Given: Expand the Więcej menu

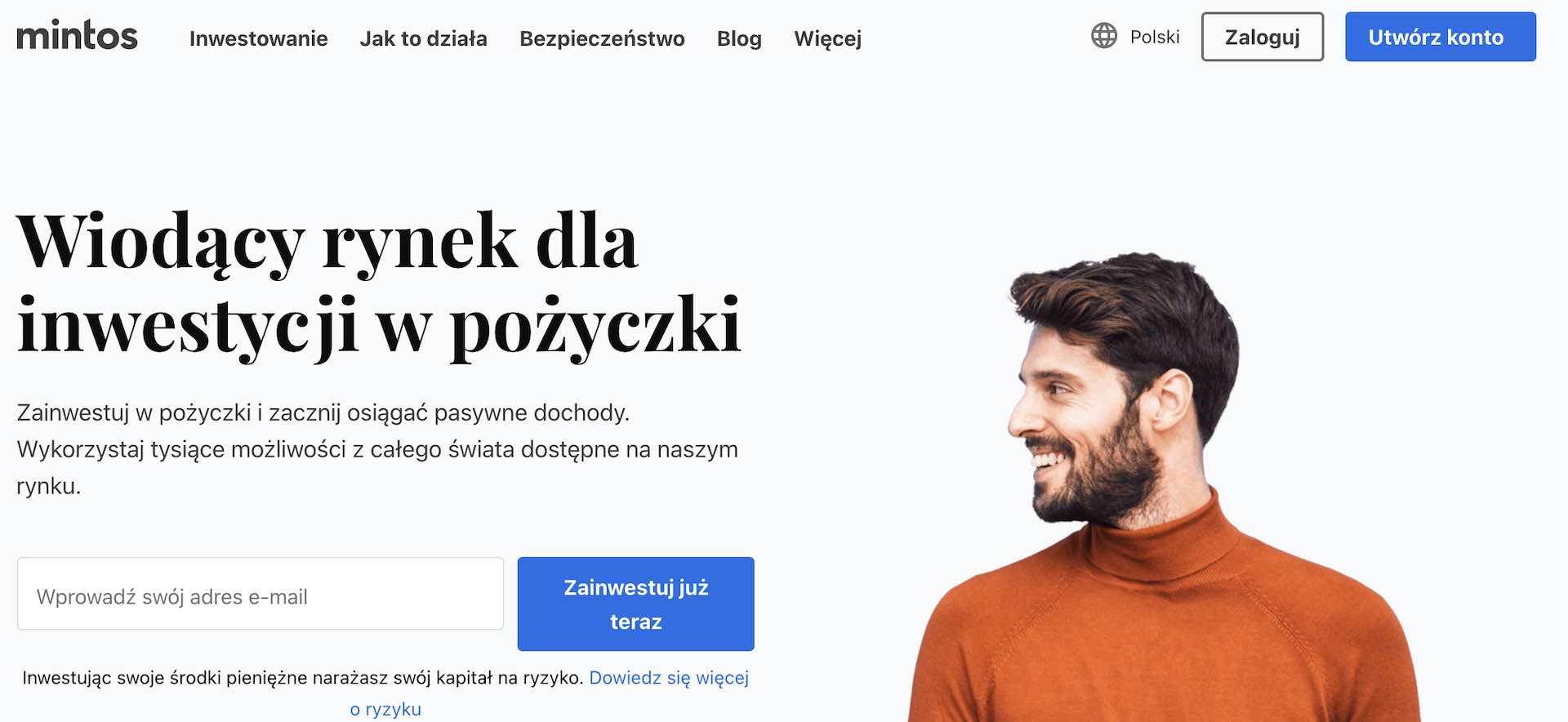Looking at the screenshot, I should [x=828, y=38].
